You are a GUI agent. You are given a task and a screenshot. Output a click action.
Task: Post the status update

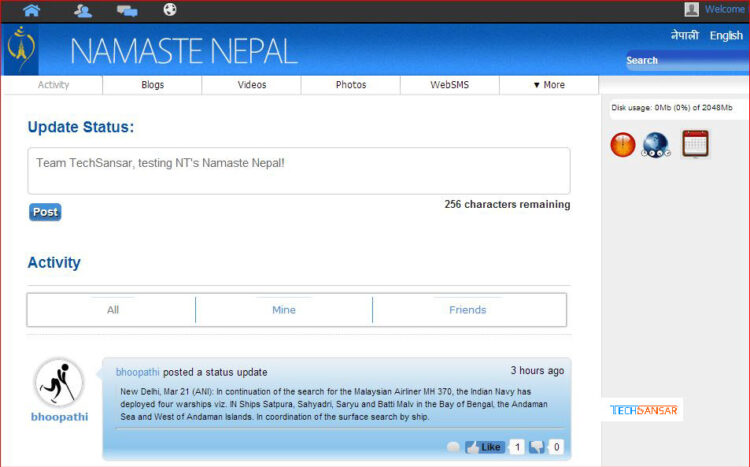45,212
